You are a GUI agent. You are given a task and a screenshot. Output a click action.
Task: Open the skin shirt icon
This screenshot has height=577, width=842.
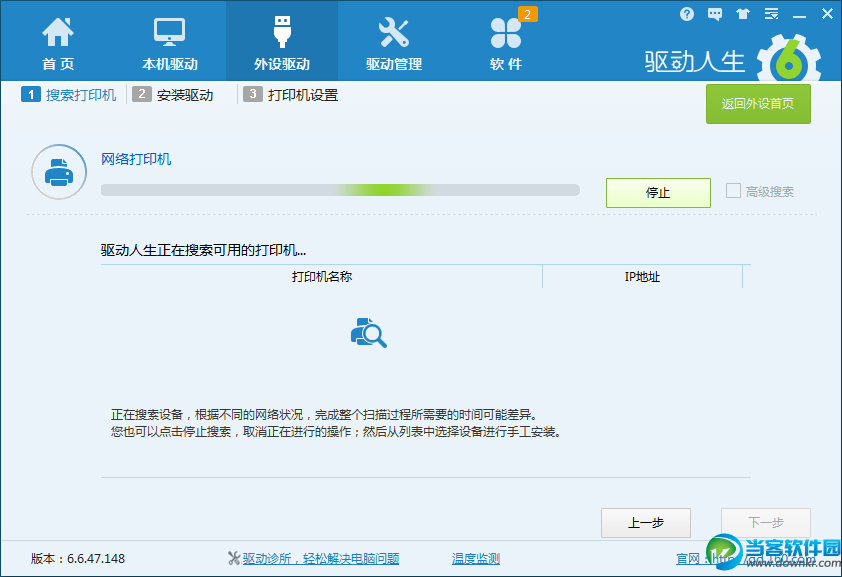[x=743, y=14]
